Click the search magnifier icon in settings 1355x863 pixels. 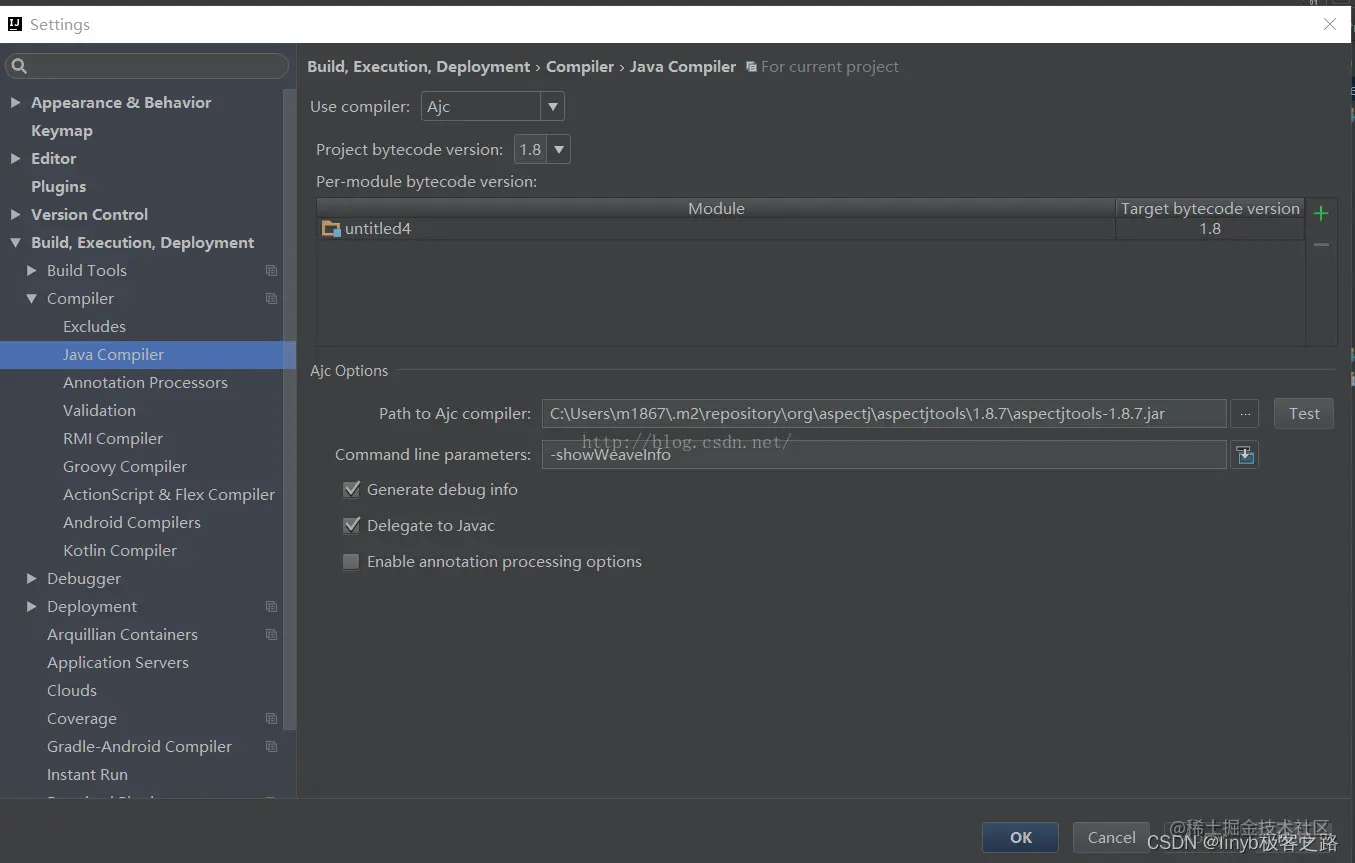[19, 67]
